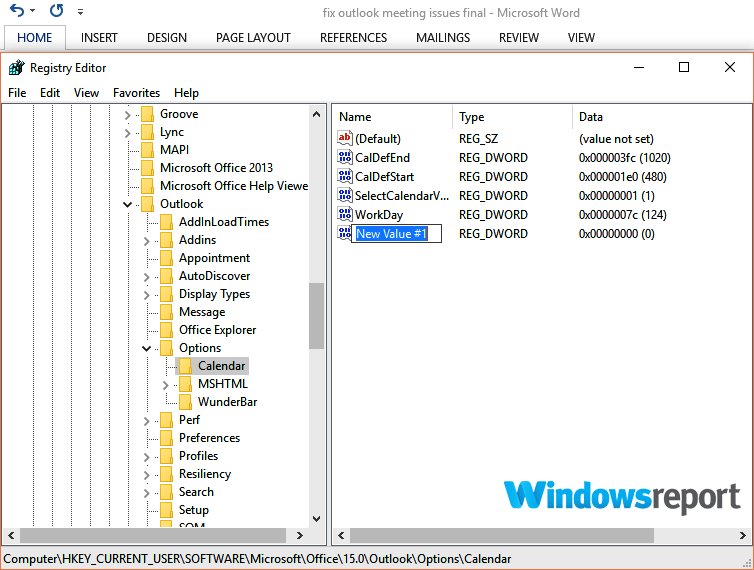This screenshot has height=570, width=754.
Task: Expand the Profiles tree node
Action: click(147, 457)
